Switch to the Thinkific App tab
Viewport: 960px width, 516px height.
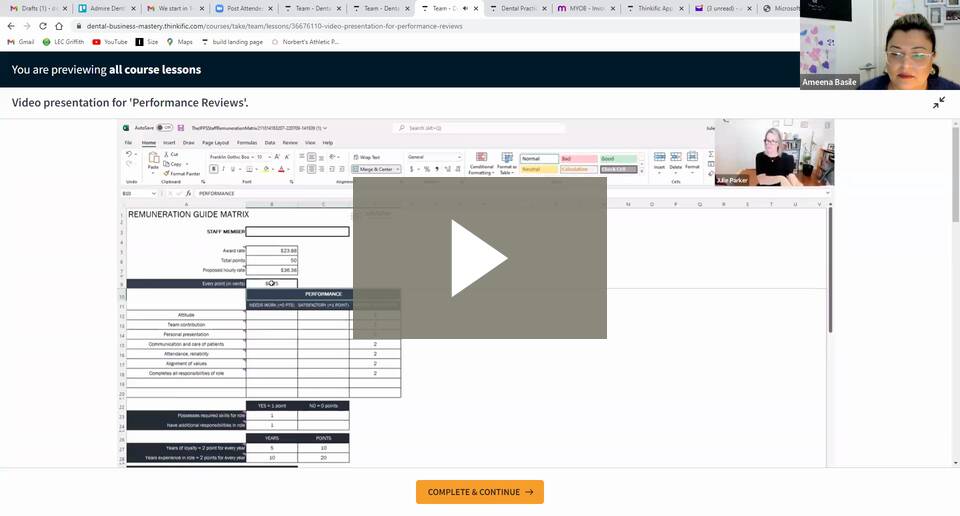pos(652,9)
